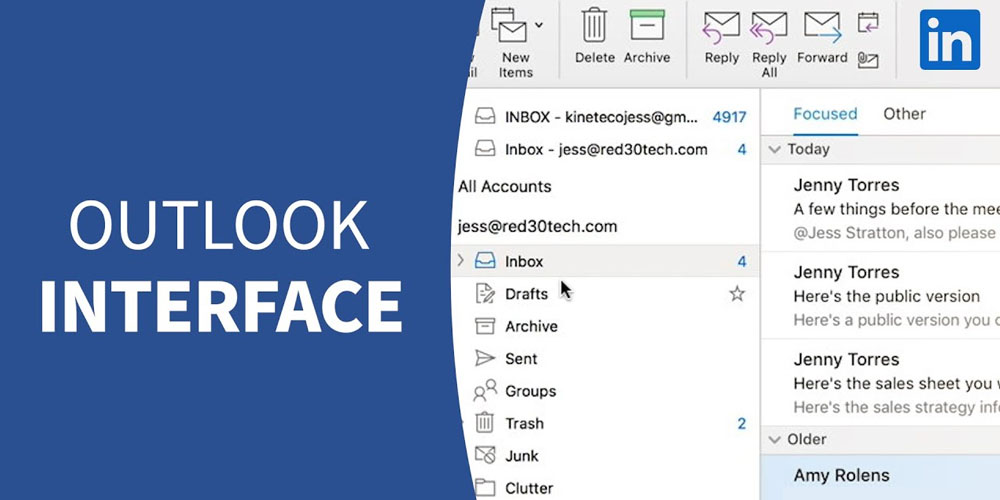
Task: Click the Delete trash icon in toolbar
Action: click(x=594, y=26)
